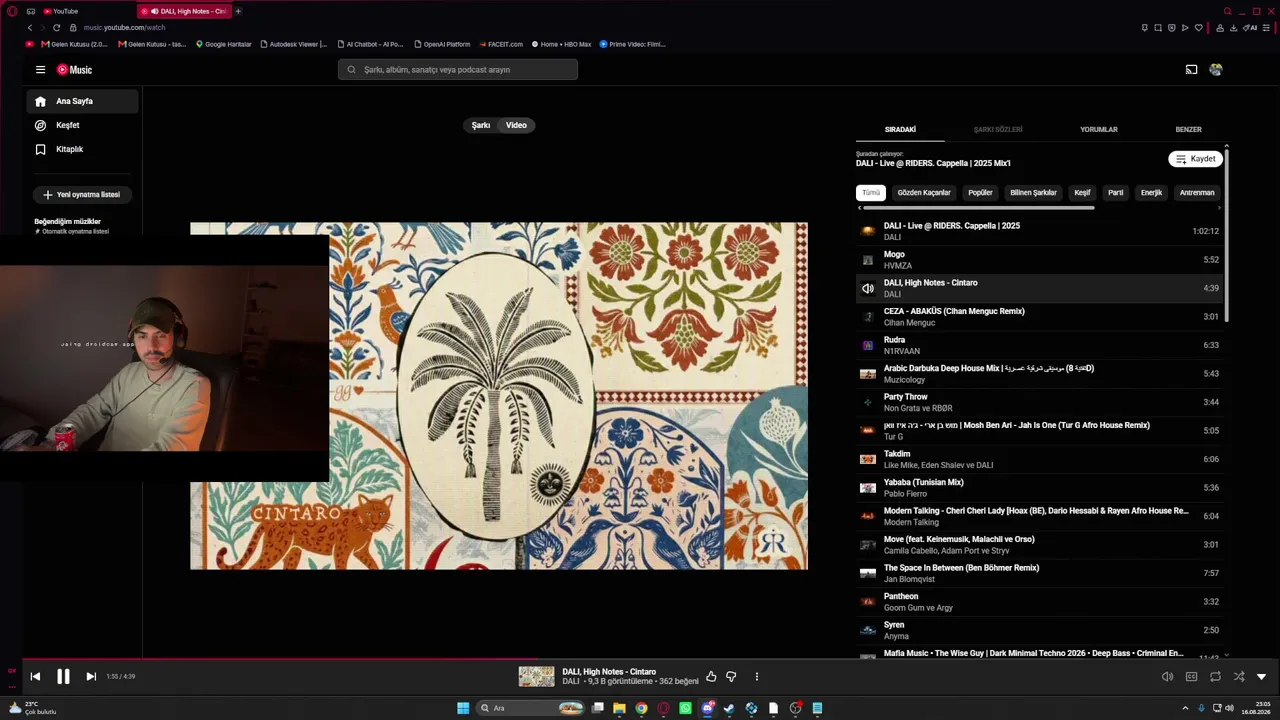Viewport: 1280px width, 720px height.
Task: Open the Windows Start menu
Action: 463,708
